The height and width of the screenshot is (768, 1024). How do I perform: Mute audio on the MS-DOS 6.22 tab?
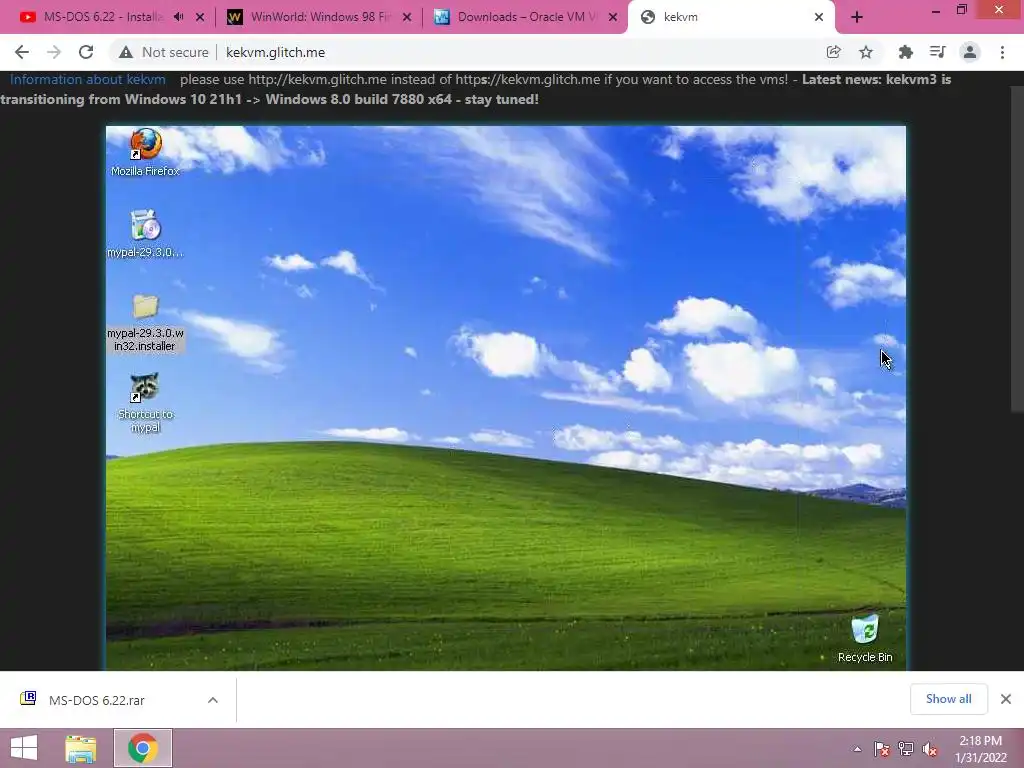point(178,17)
